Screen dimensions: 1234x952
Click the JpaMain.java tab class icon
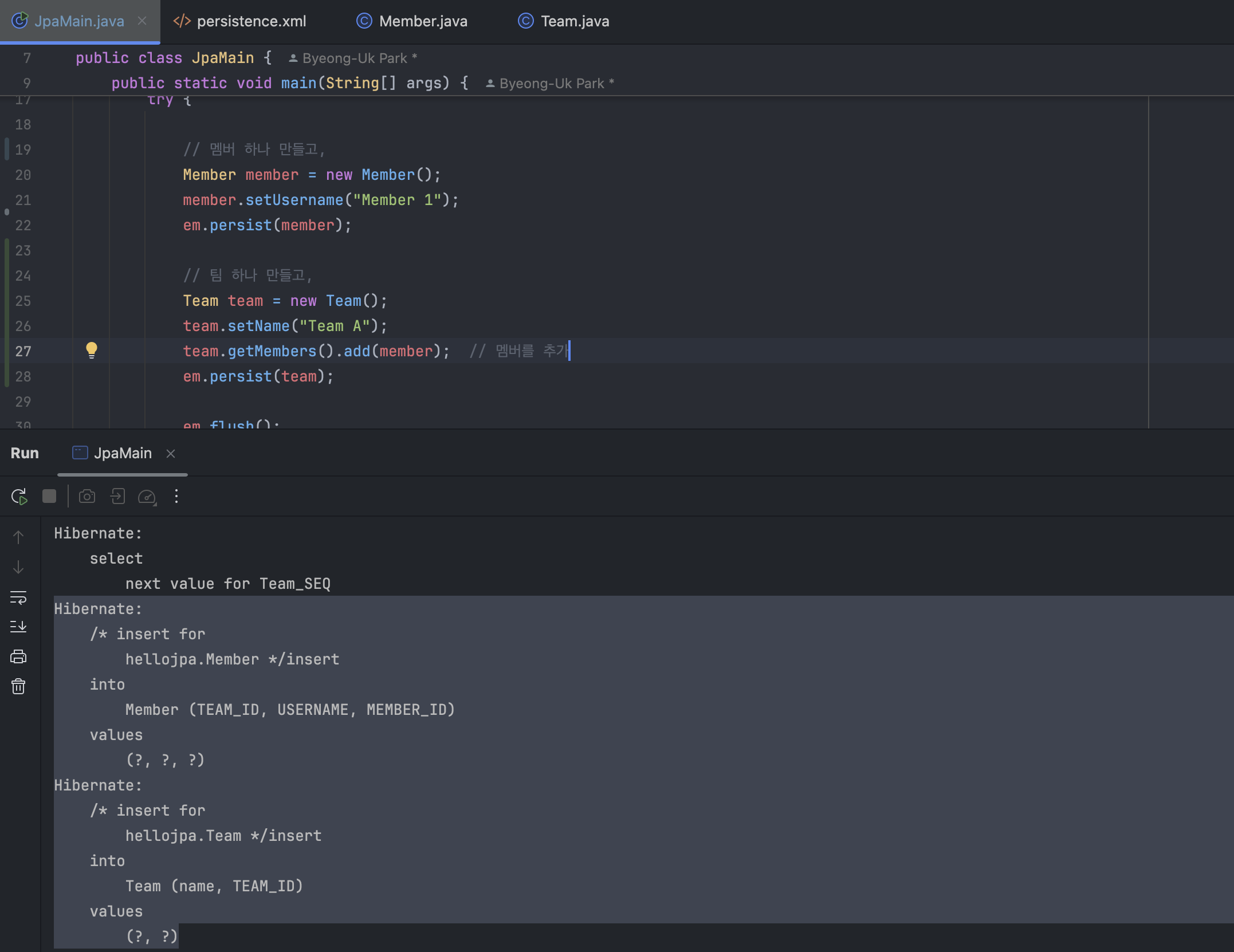click(20, 21)
